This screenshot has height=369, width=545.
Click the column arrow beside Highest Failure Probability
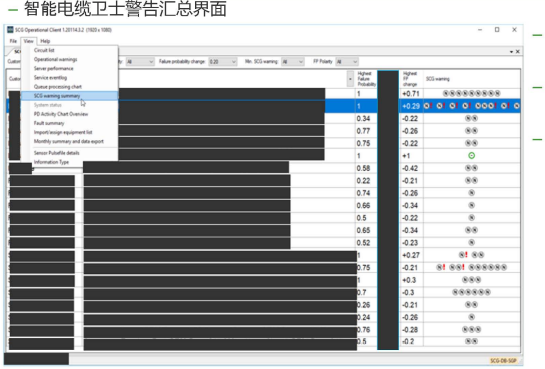(350, 79)
